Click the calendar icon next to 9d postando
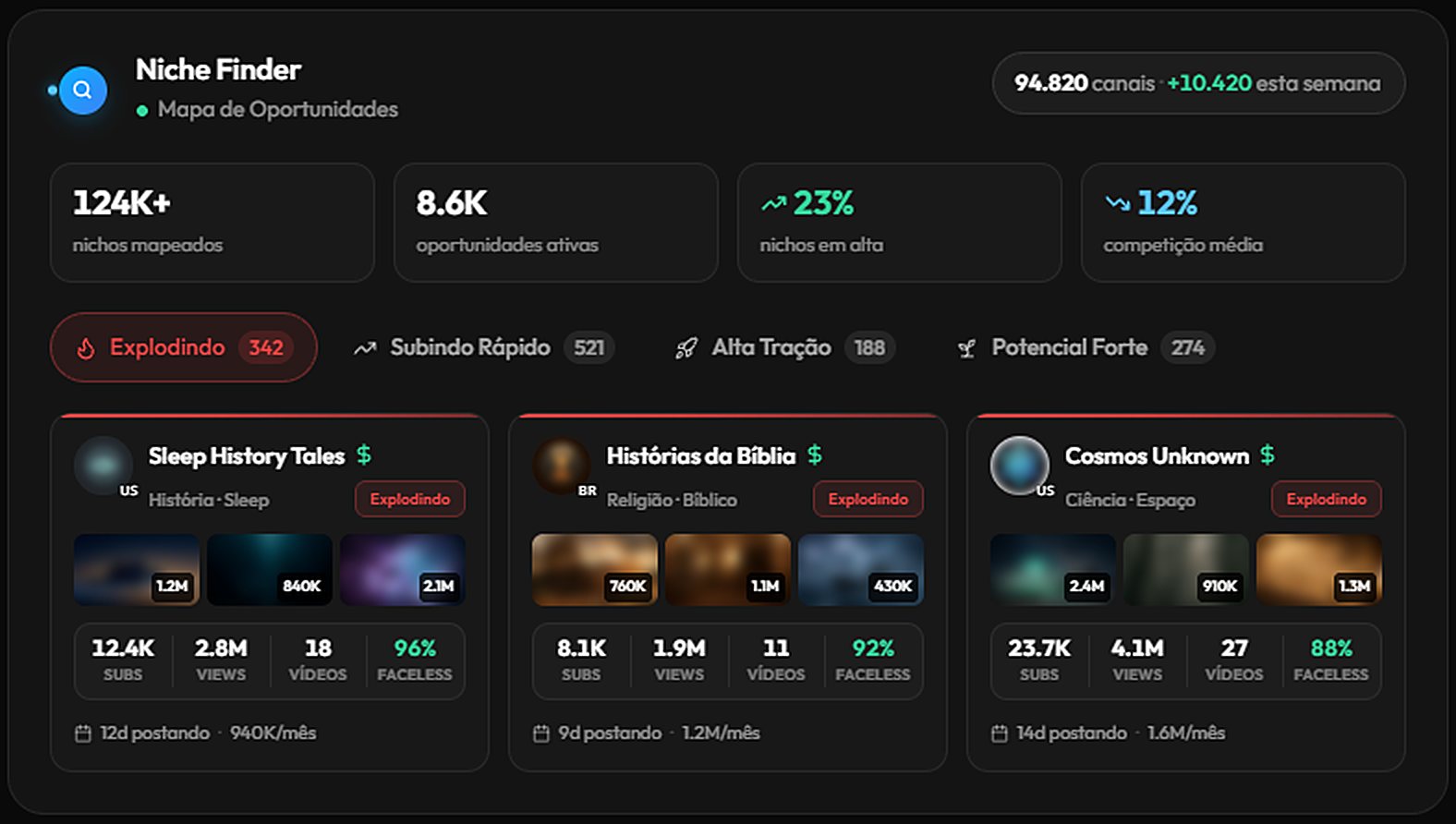Image resolution: width=1456 pixels, height=824 pixels. (541, 733)
